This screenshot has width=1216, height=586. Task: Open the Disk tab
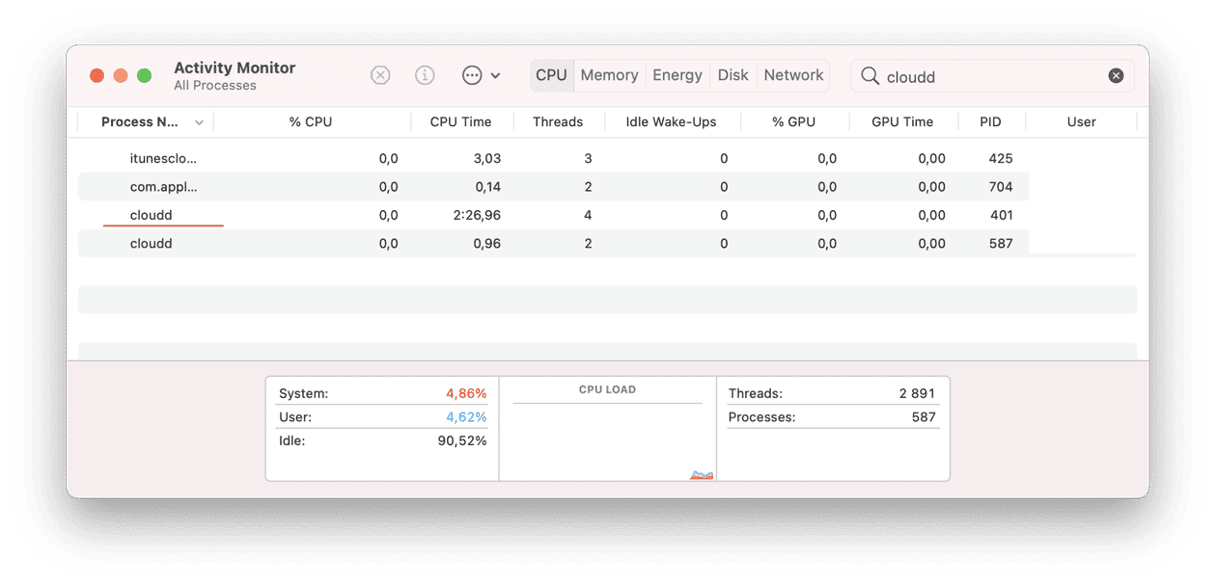pyautogui.click(x=733, y=75)
